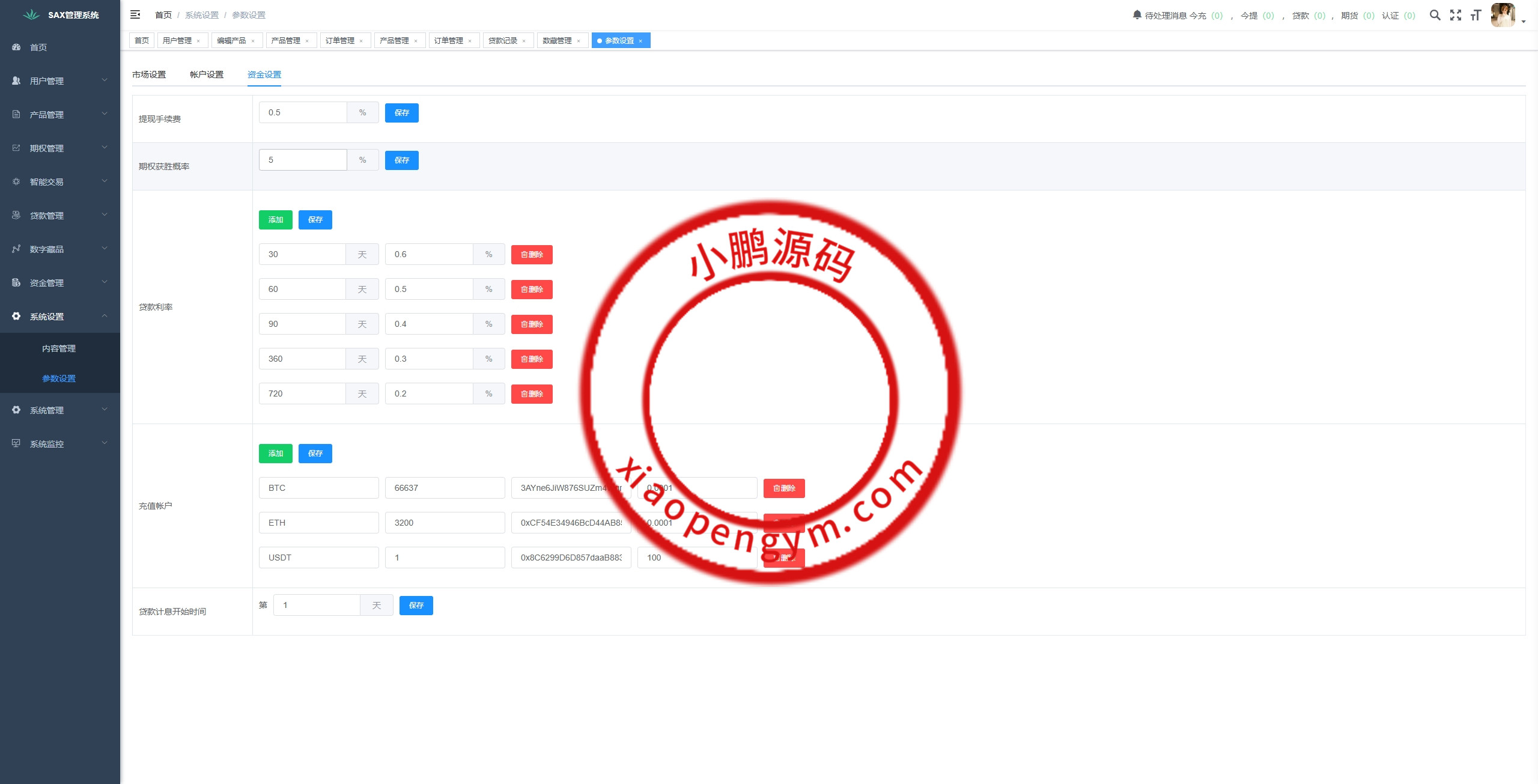This screenshot has height=784, width=1538.
Task: Collapse the 系统设置 menu chevron
Action: (105, 316)
